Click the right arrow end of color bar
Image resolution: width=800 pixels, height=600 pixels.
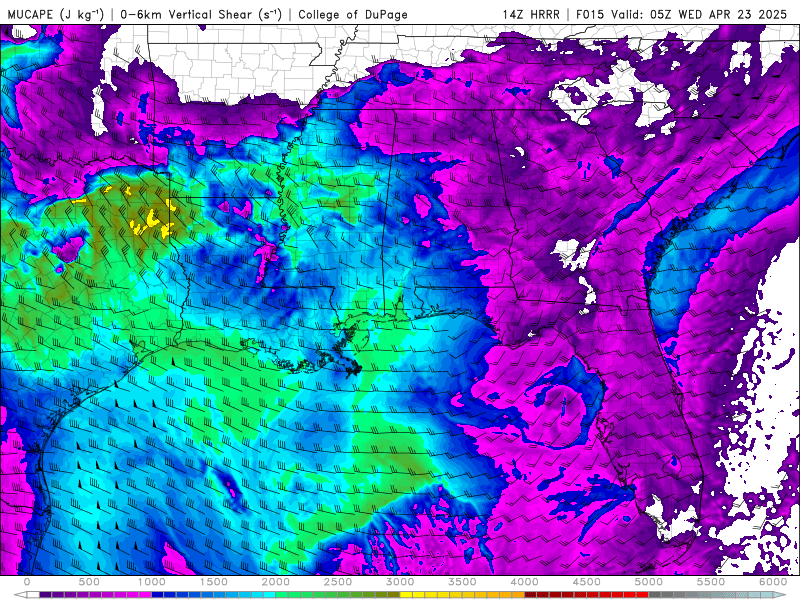(x=780, y=595)
